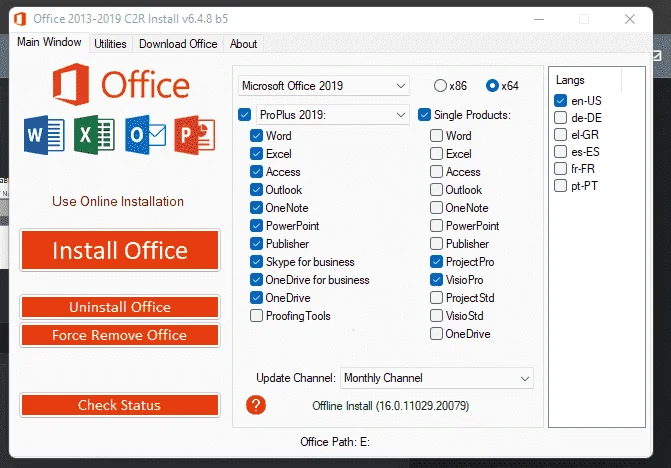
Task: Expand the Update Channel dropdown
Action: pos(436,378)
